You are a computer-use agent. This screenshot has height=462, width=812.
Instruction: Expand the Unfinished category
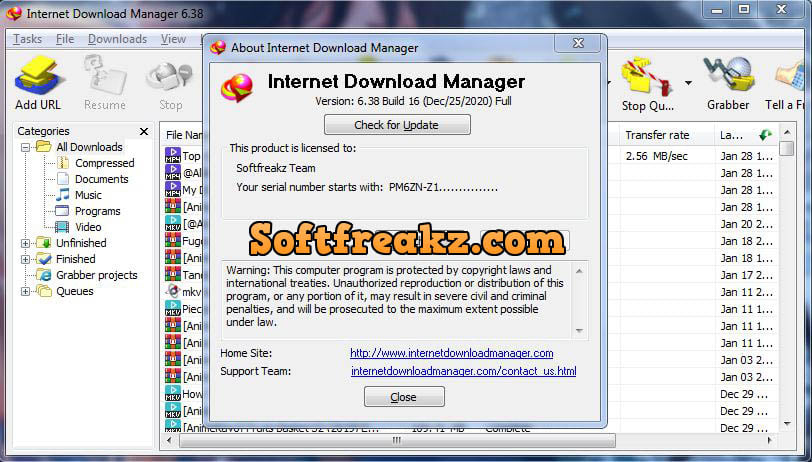click(x=25, y=243)
